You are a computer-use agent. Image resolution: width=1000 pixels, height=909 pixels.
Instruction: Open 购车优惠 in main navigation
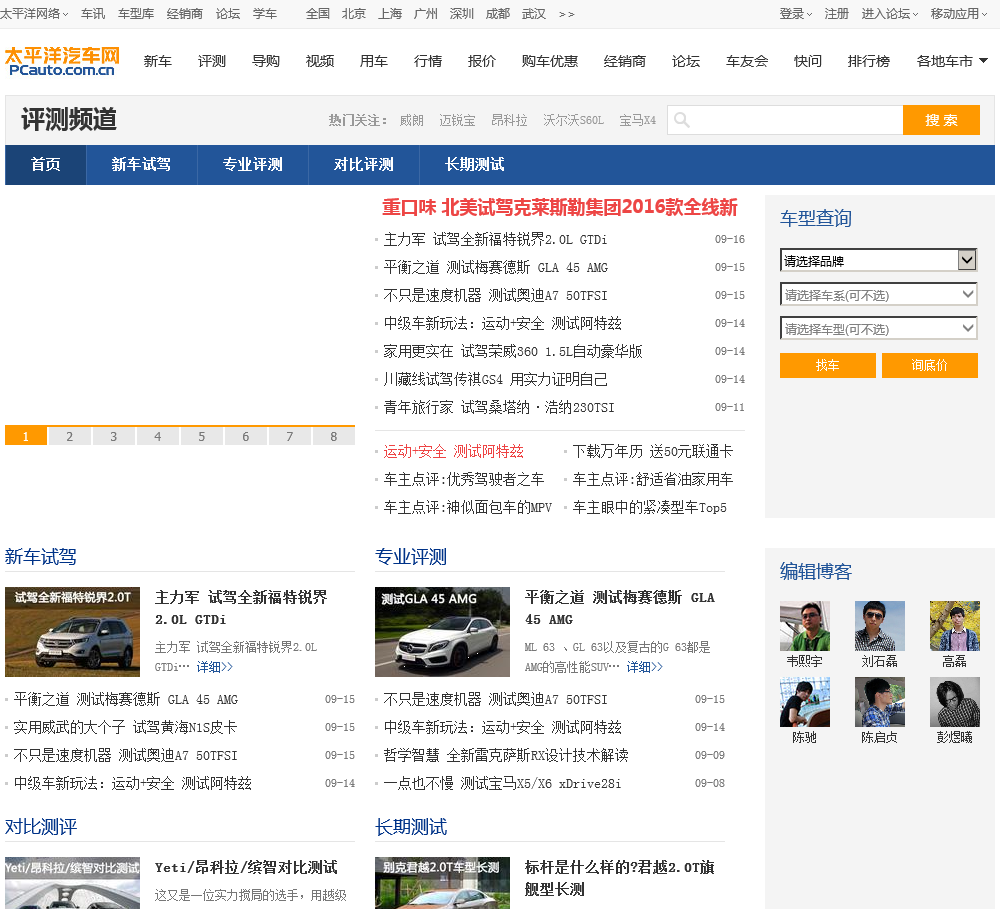click(550, 61)
